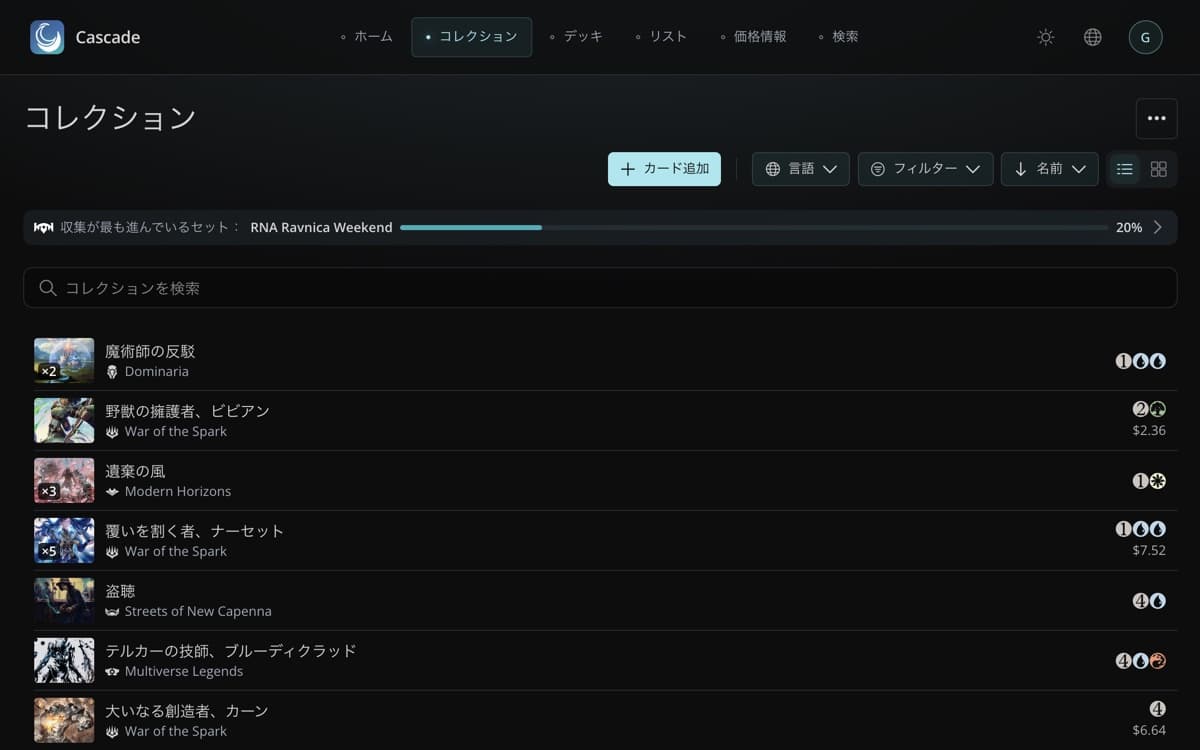Click the $6.64 price
Image resolution: width=1200 pixels, height=750 pixels.
[x=1149, y=731]
